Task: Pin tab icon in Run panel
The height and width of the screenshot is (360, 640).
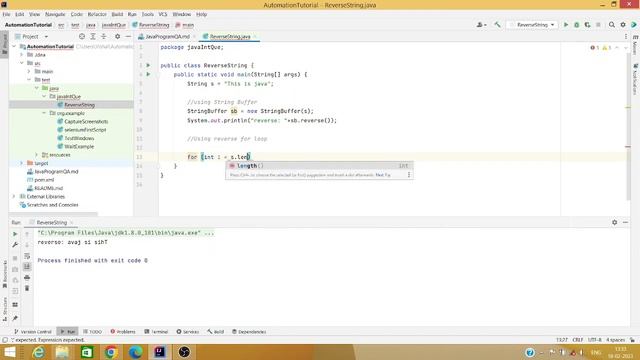Action: click(15, 318)
